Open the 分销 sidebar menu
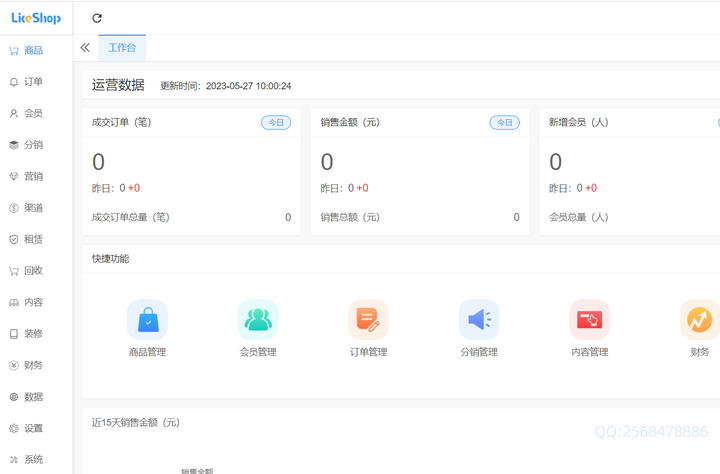720x474 pixels. coord(36,145)
